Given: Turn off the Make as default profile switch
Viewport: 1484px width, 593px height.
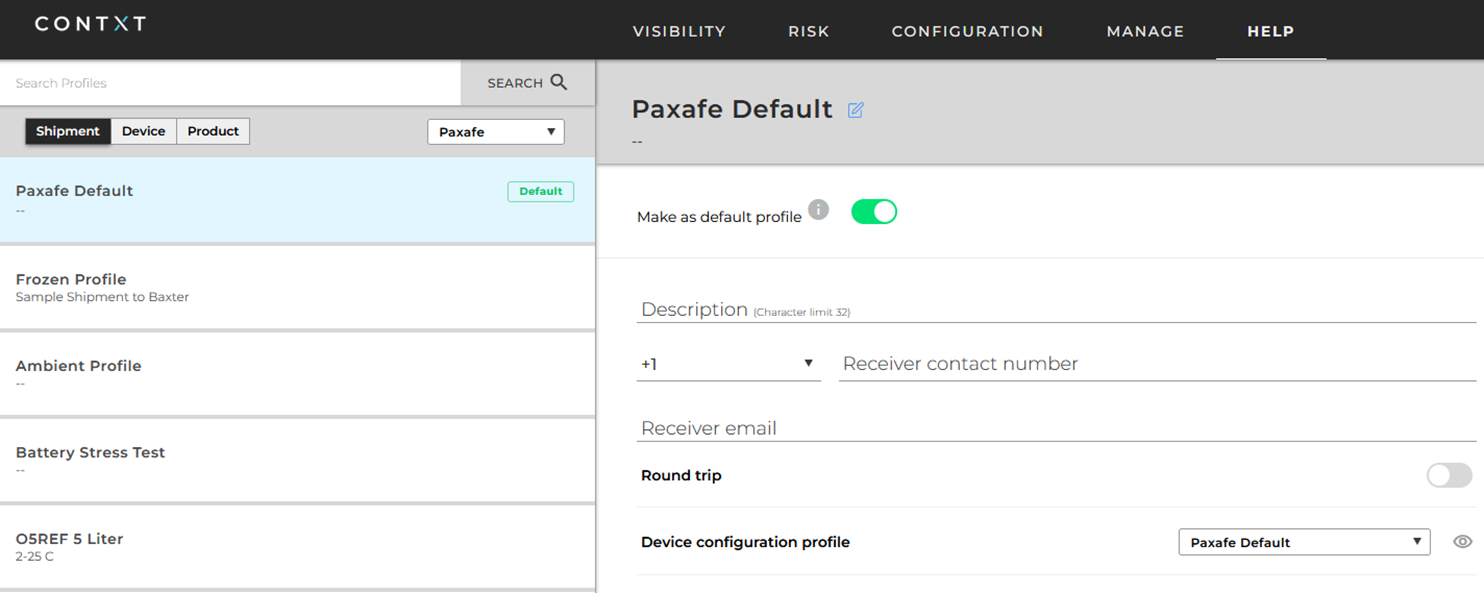Looking at the screenshot, I should pyautogui.click(x=874, y=212).
